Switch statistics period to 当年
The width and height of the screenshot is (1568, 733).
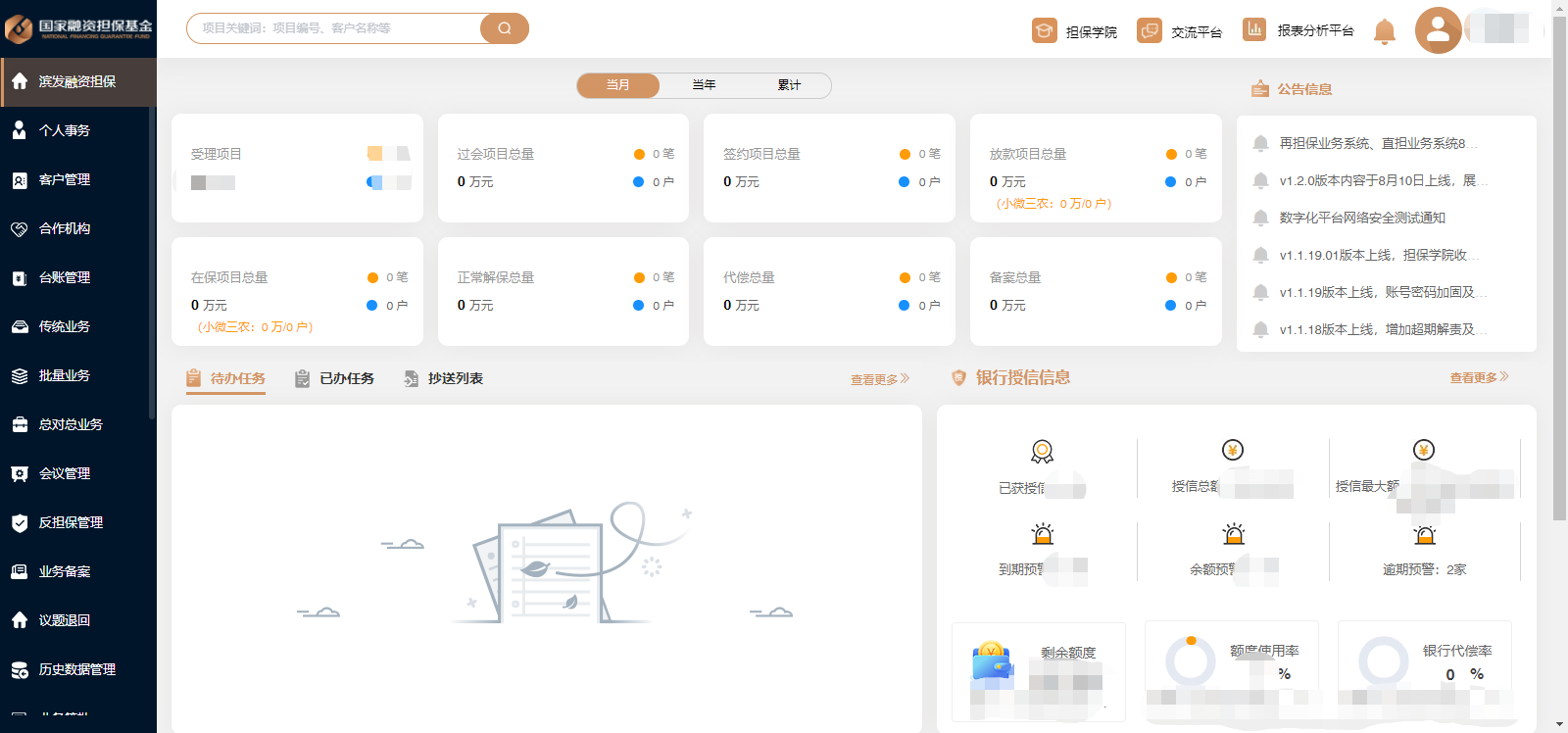tap(704, 85)
